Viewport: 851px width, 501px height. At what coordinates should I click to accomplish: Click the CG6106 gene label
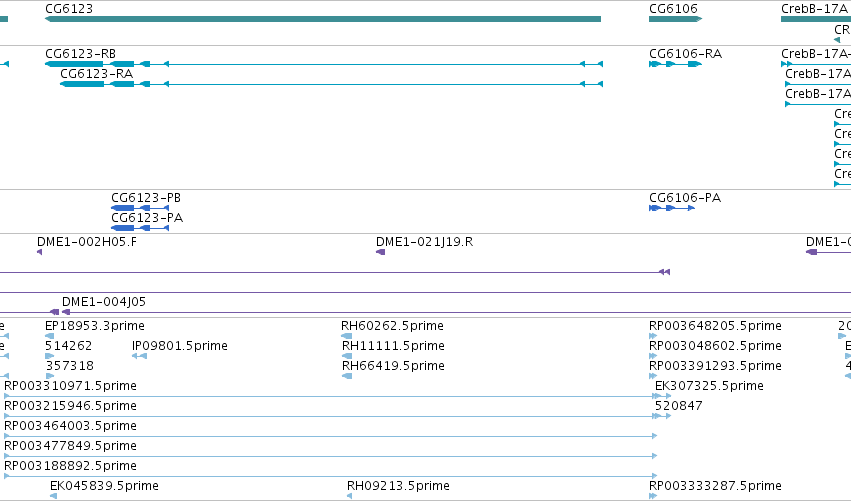(673, 9)
